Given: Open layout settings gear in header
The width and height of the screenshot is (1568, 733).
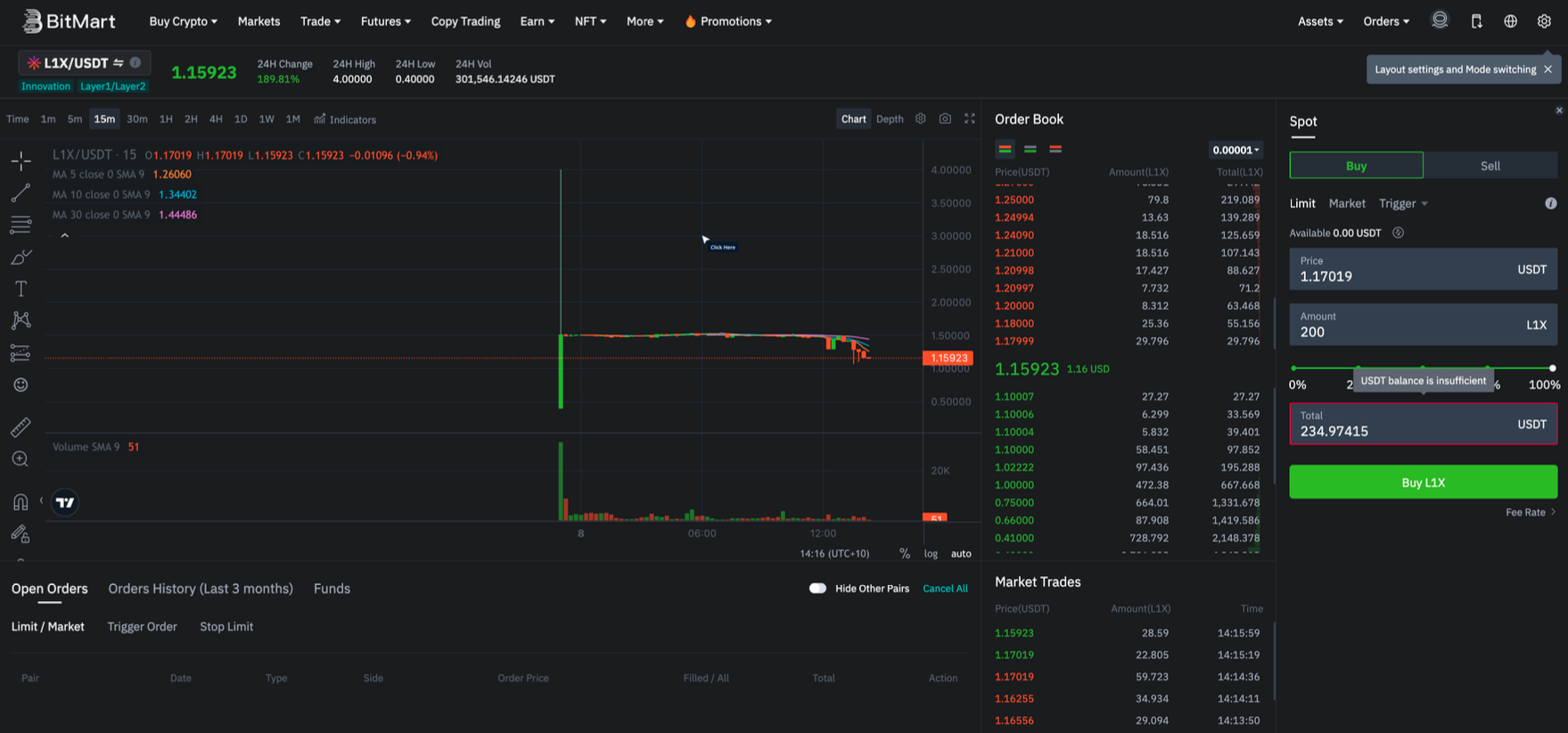Looking at the screenshot, I should tap(1544, 21).
